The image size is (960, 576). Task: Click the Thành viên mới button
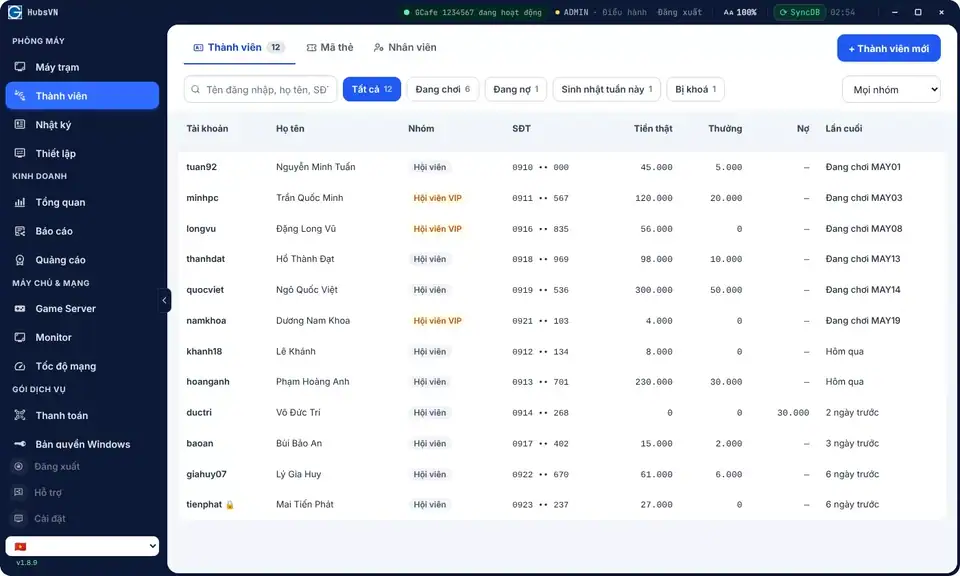coord(889,48)
